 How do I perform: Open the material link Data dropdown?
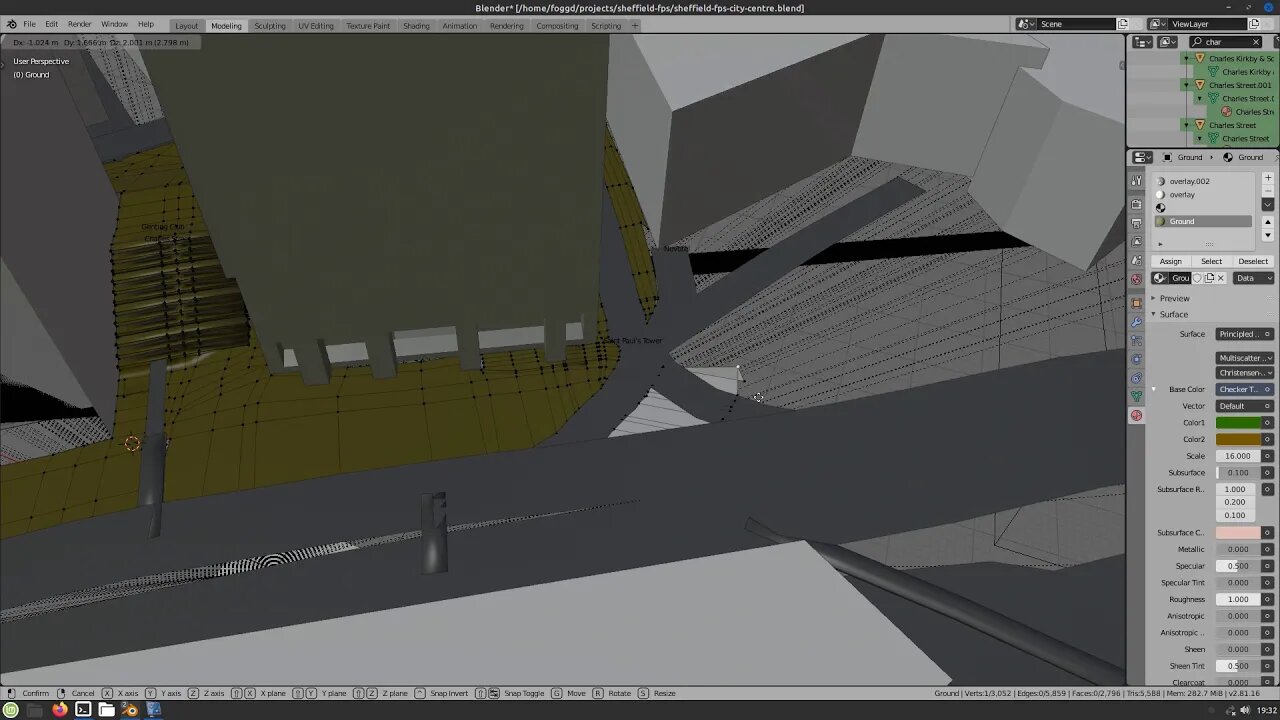[x=1254, y=278]
